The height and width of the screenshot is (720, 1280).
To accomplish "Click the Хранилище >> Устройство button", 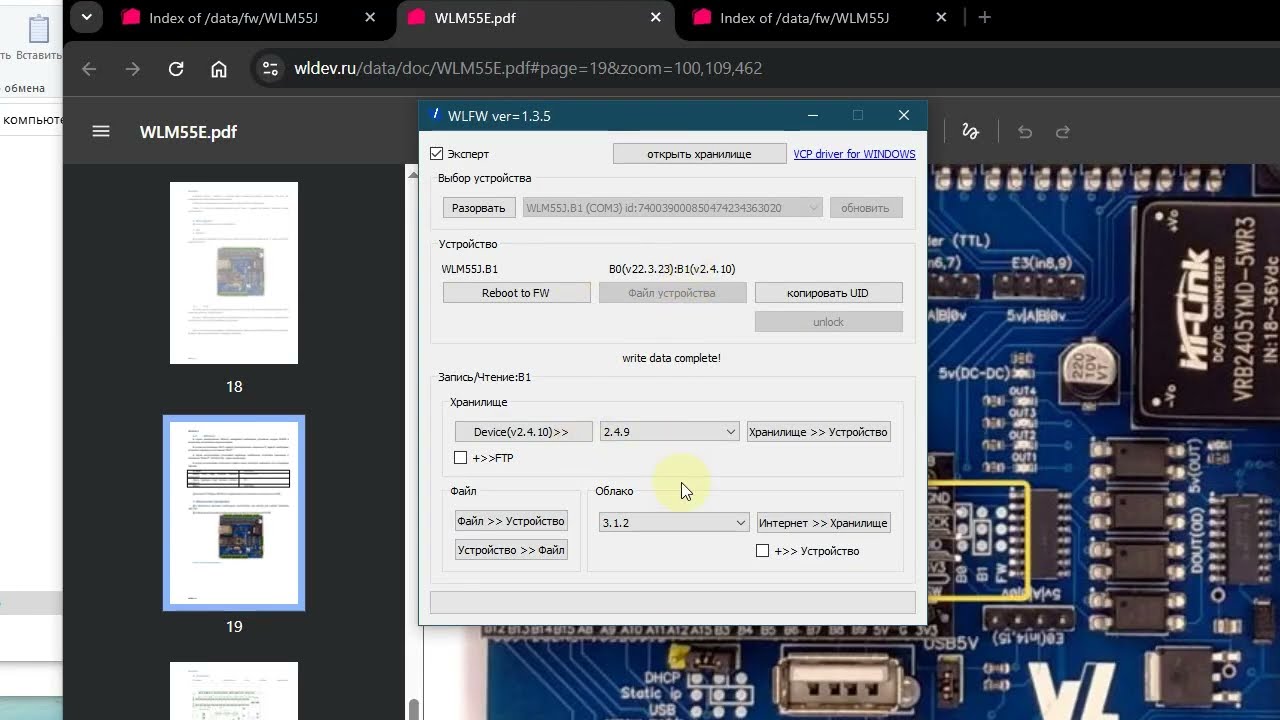I will coord(818,432).
